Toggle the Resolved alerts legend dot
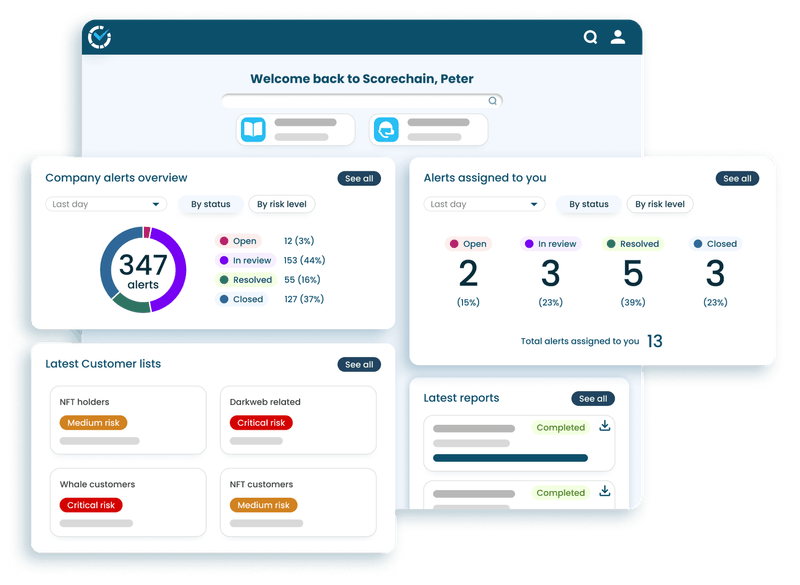 click(x=222, y=279)
